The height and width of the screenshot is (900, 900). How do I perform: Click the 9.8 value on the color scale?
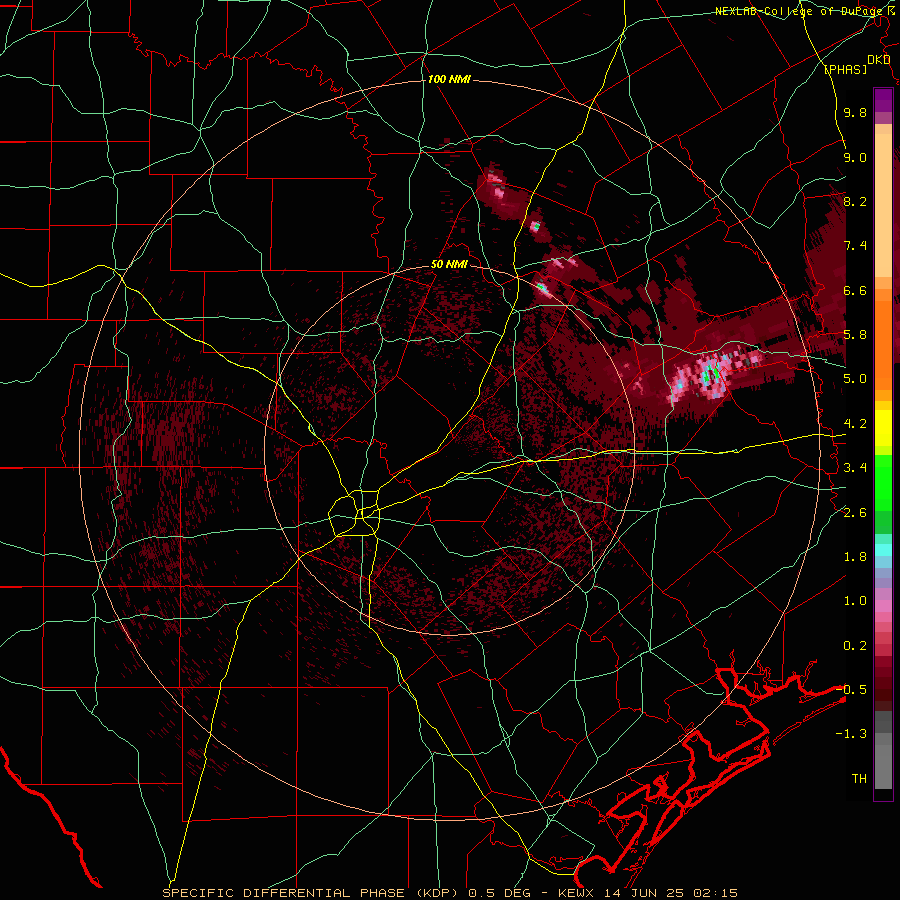(855, 112)
